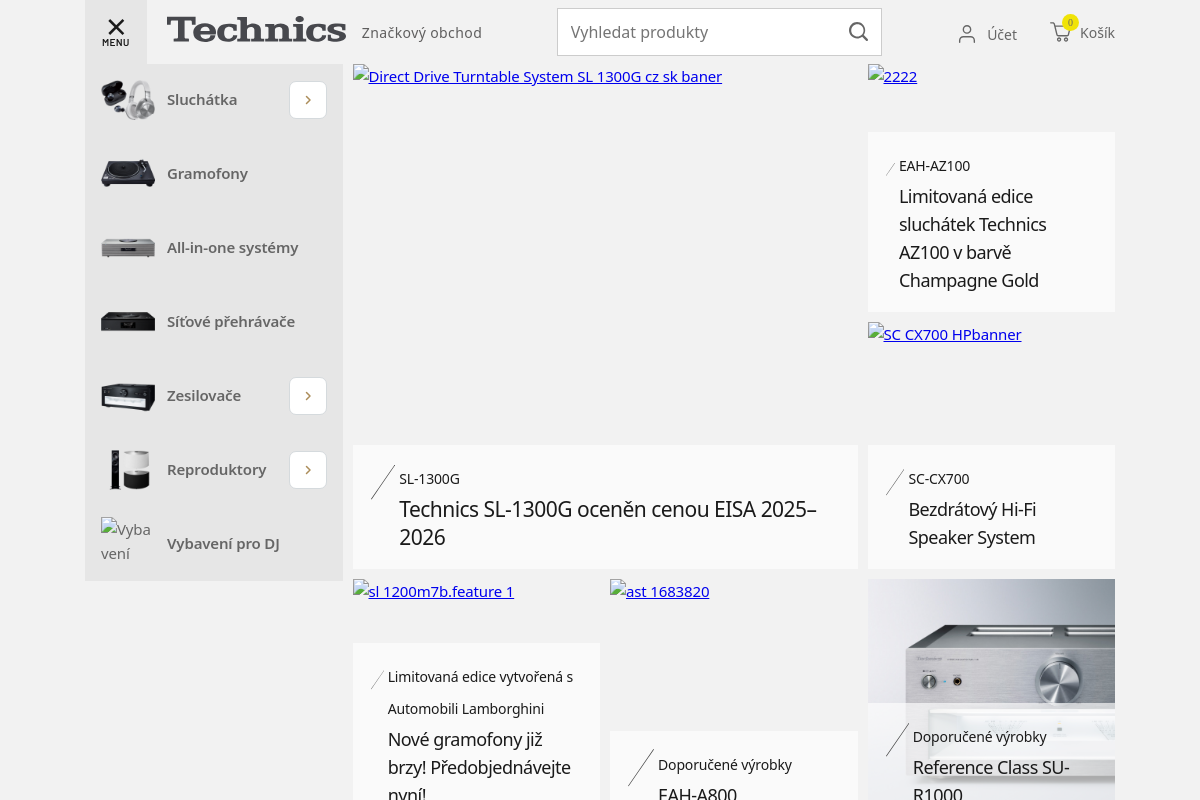The image size is (1200, 800).
Task: Expand the Sluchátka submenu arrow
Action: (308, 100)
